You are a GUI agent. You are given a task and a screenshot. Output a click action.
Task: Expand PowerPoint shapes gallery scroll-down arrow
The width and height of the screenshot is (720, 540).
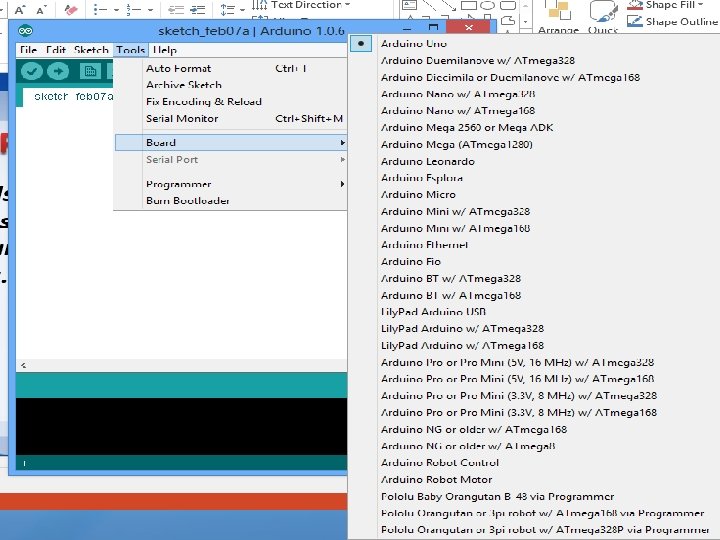pyautogui.click(x=526, y=21)
